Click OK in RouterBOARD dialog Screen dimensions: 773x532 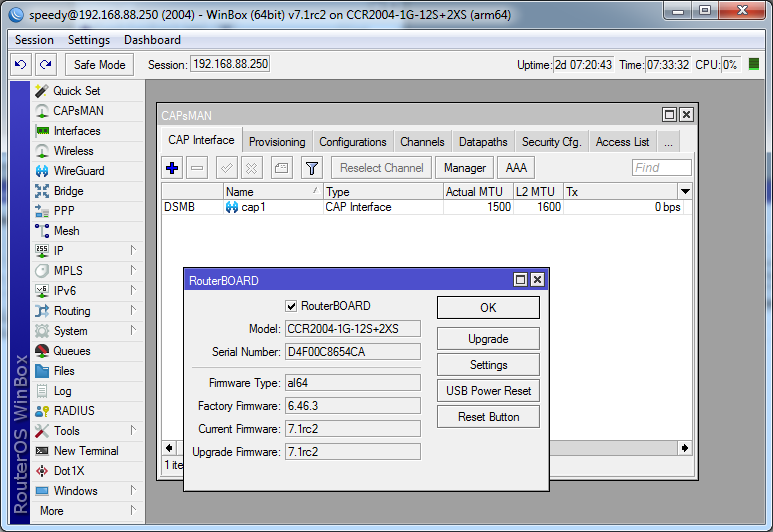(x=488, y=308)
